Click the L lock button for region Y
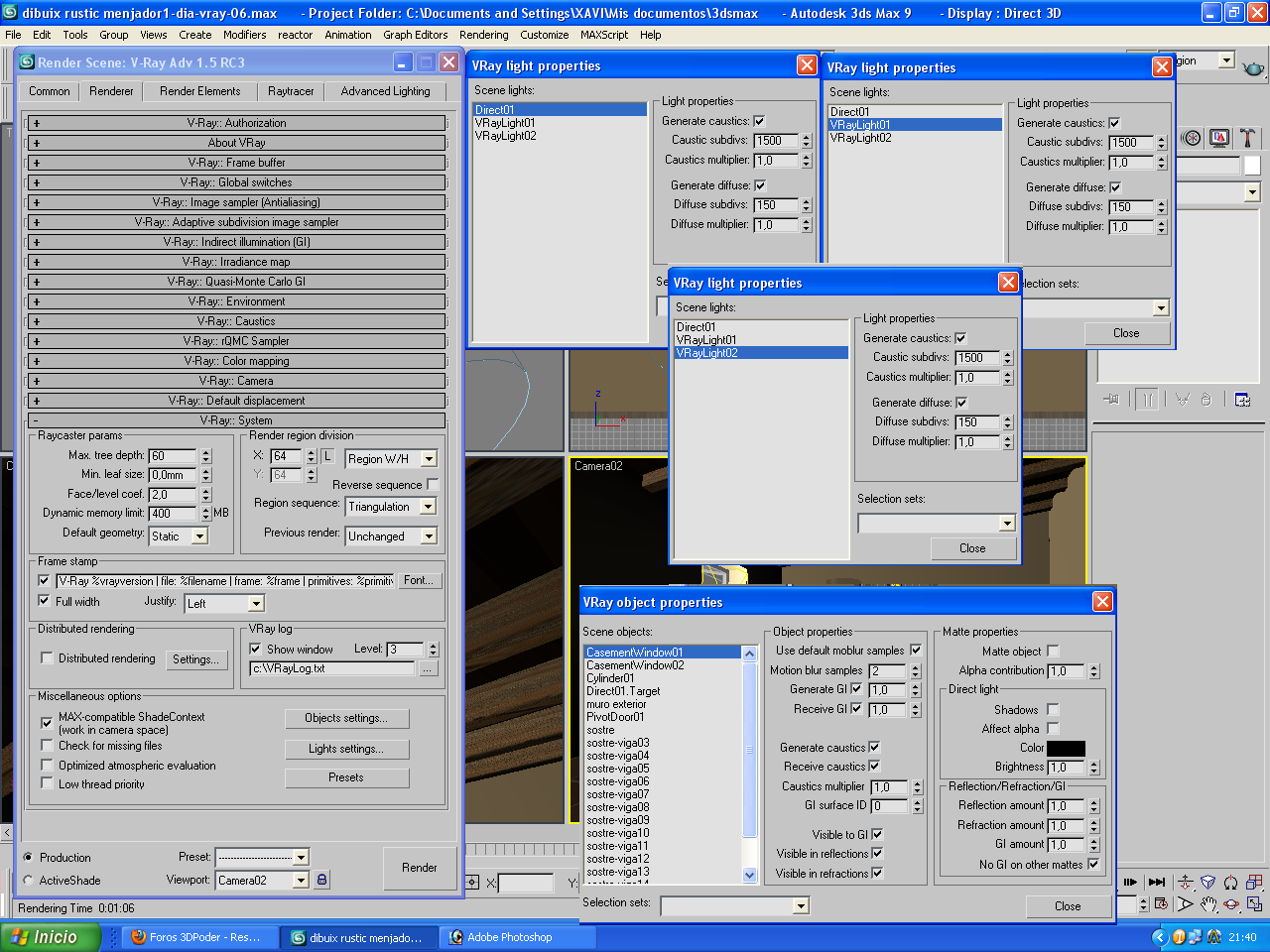The image size is (1270, 952). tap(327, 456)
